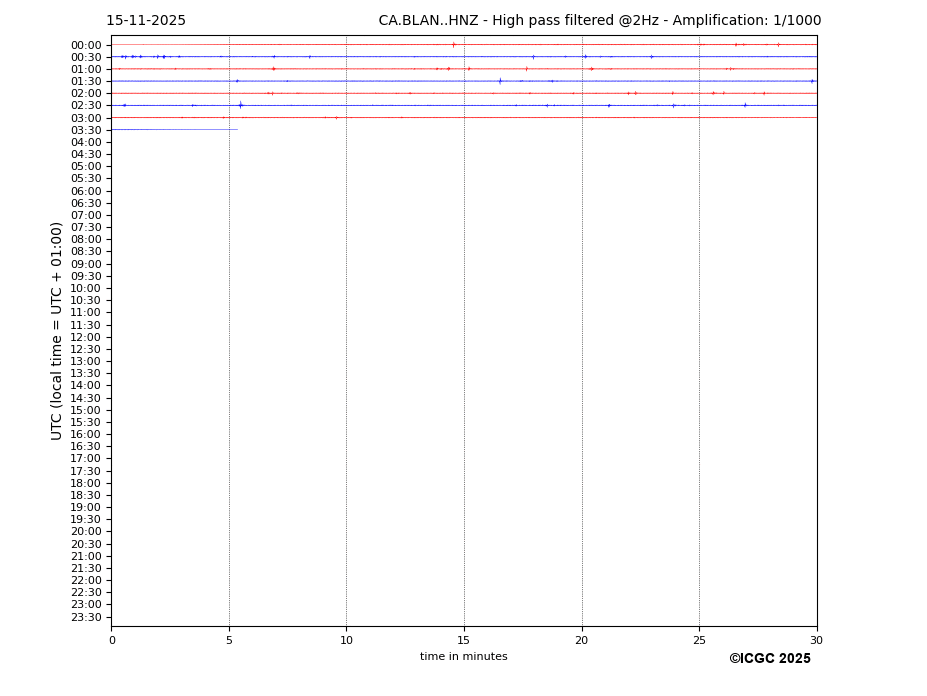Select the 25 minute x-axis tick label

pyautogui.click(x=699, y=640)
